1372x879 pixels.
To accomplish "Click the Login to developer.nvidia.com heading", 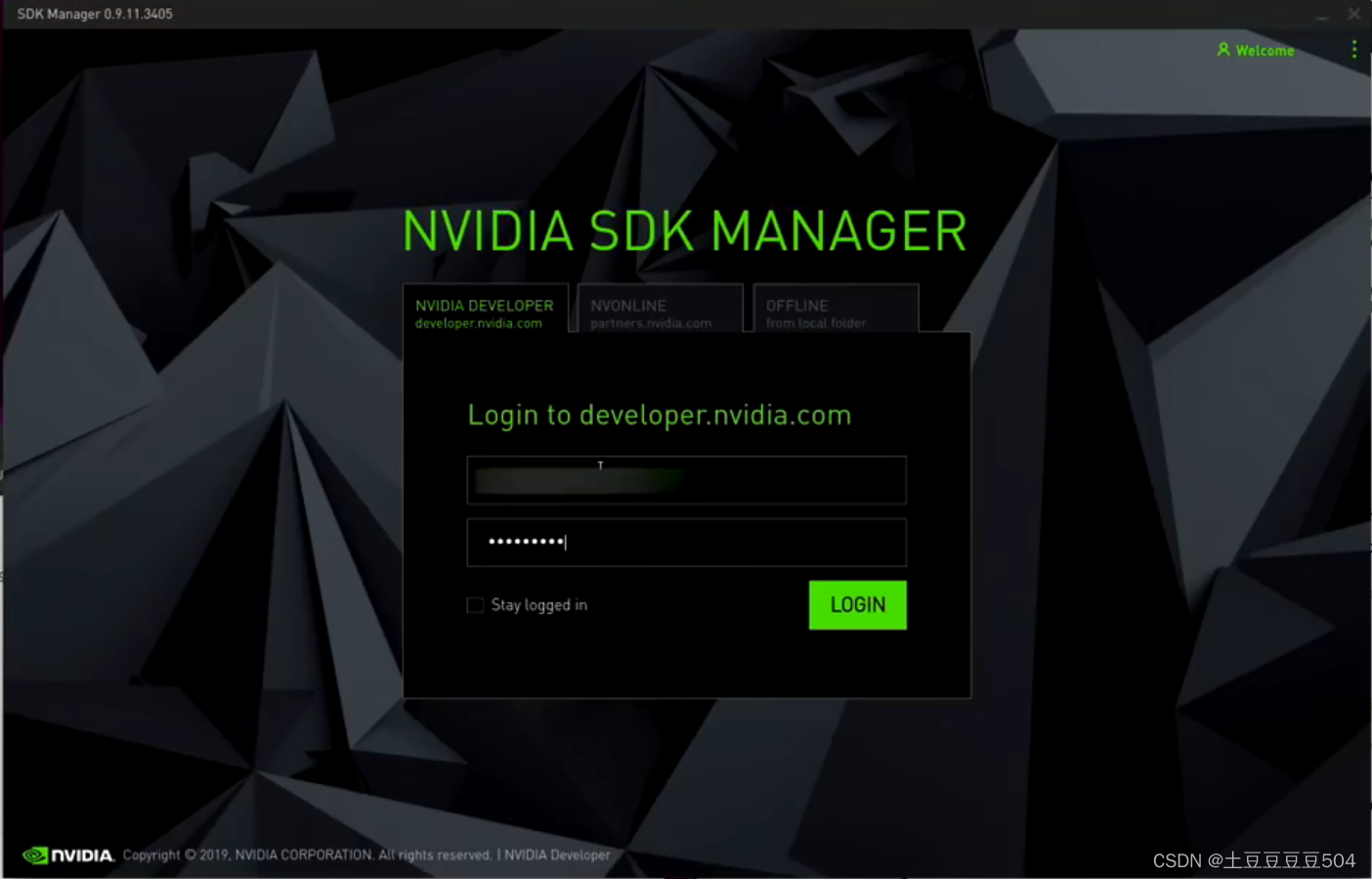I will coord(660,416).
